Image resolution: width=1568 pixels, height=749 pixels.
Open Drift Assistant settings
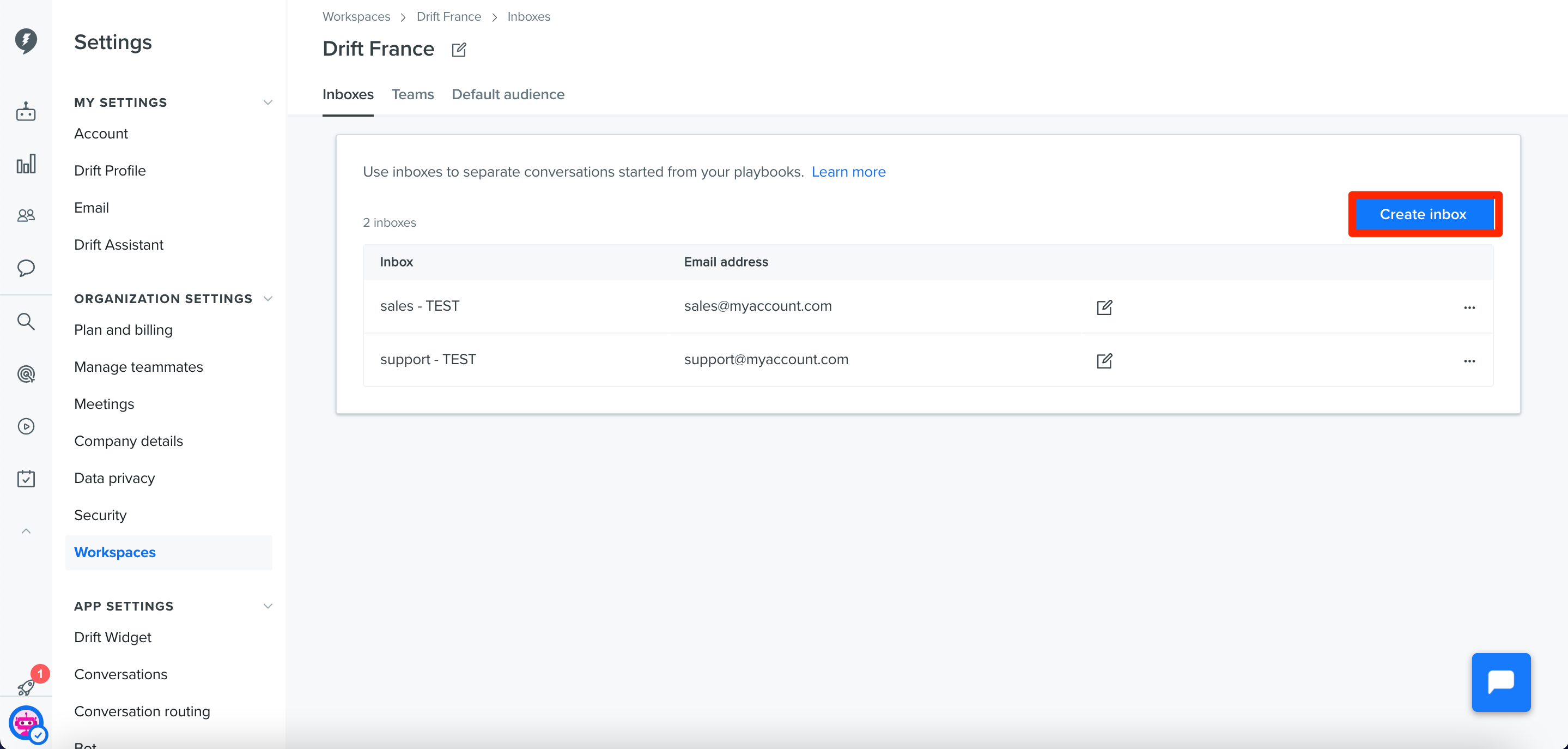119,245
